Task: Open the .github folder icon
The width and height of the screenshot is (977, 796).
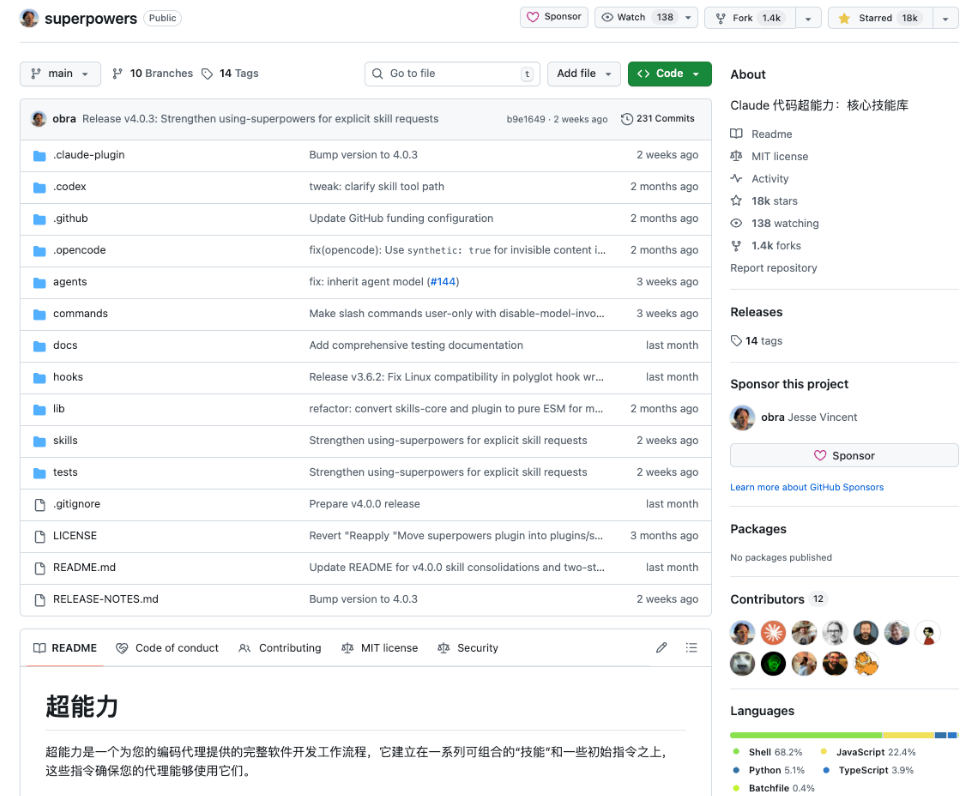Action: [x=39, y=219]
